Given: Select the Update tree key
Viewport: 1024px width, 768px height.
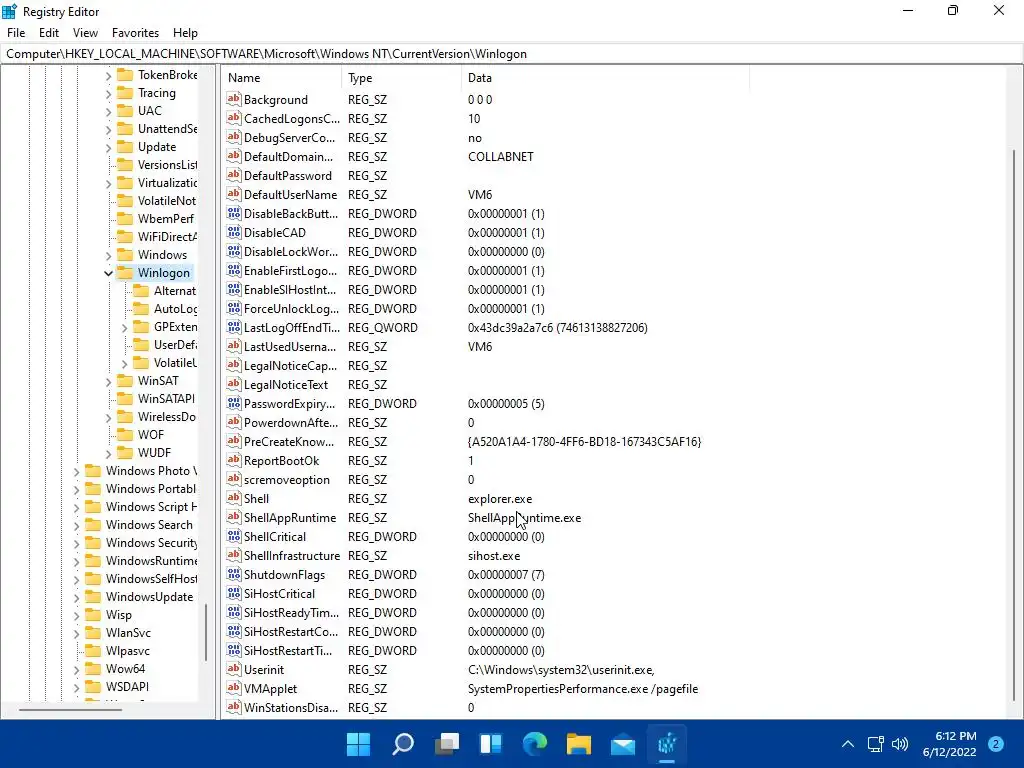Looking at the screenshot, I should pos(157,147).
